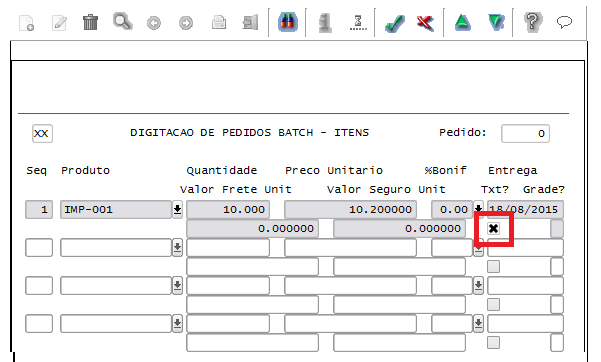Open product lookup arrow next to IMP-001
601x362 pixels.
177,210
